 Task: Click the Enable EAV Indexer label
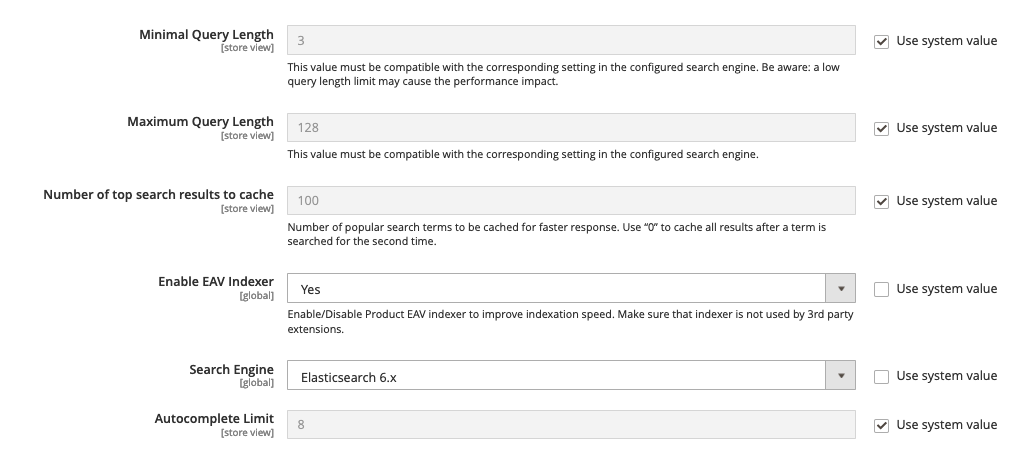pyautogui.click(x=215, y=282)
